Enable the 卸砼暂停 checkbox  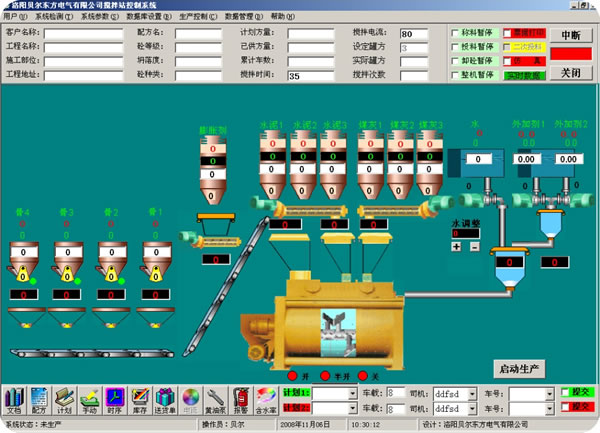tap(455, 61)
